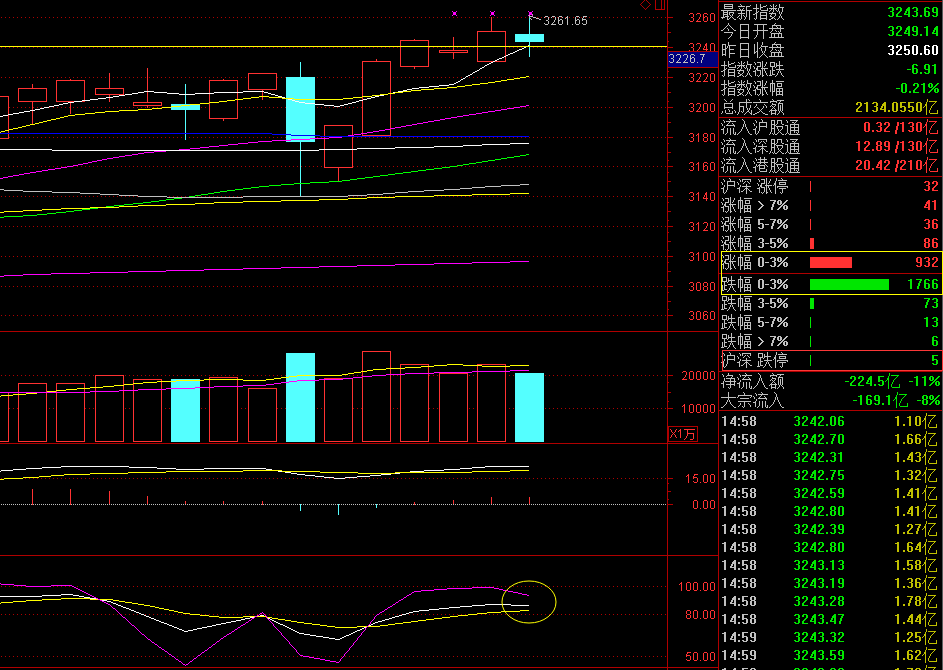Select the 流入港股通 row
Viewport: 943px width, 670px height.
[830, 166]
